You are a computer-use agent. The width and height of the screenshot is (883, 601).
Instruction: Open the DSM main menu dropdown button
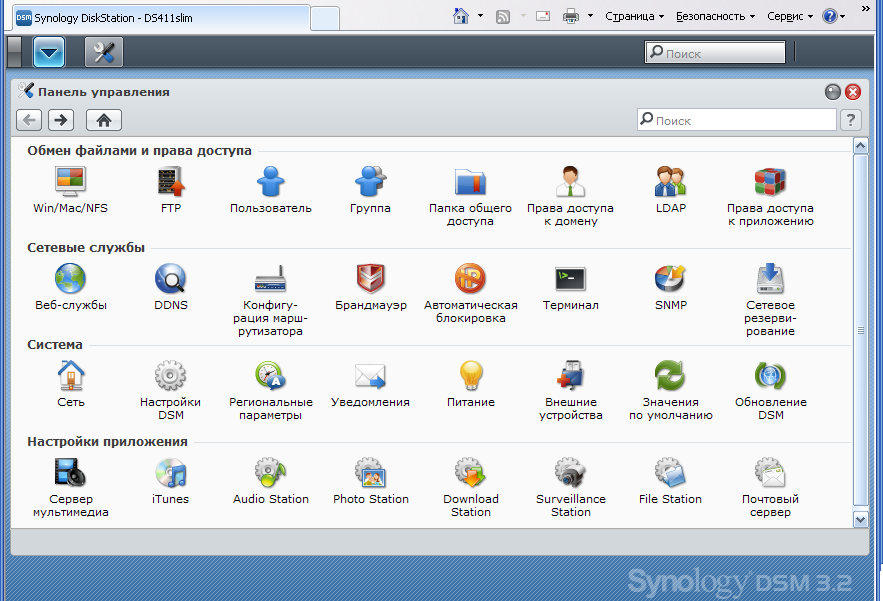(49, 52)
